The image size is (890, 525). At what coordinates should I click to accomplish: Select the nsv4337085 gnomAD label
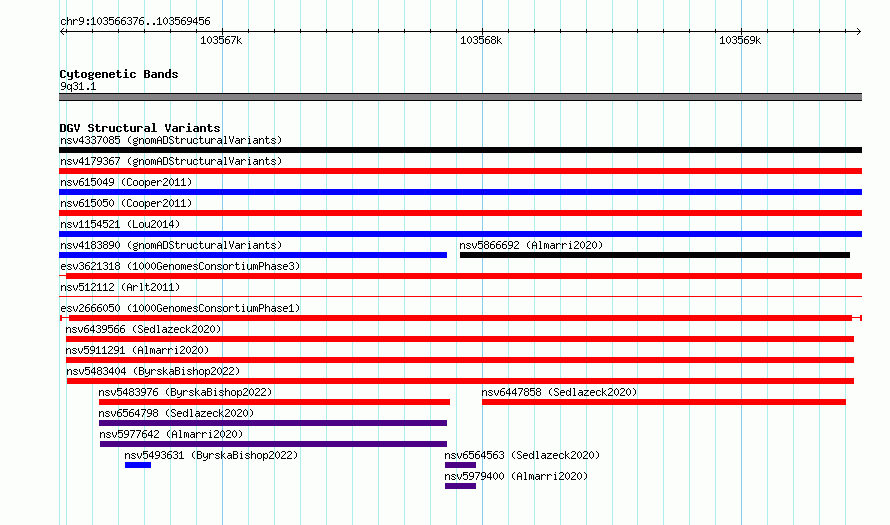click(x=171, y=140)
